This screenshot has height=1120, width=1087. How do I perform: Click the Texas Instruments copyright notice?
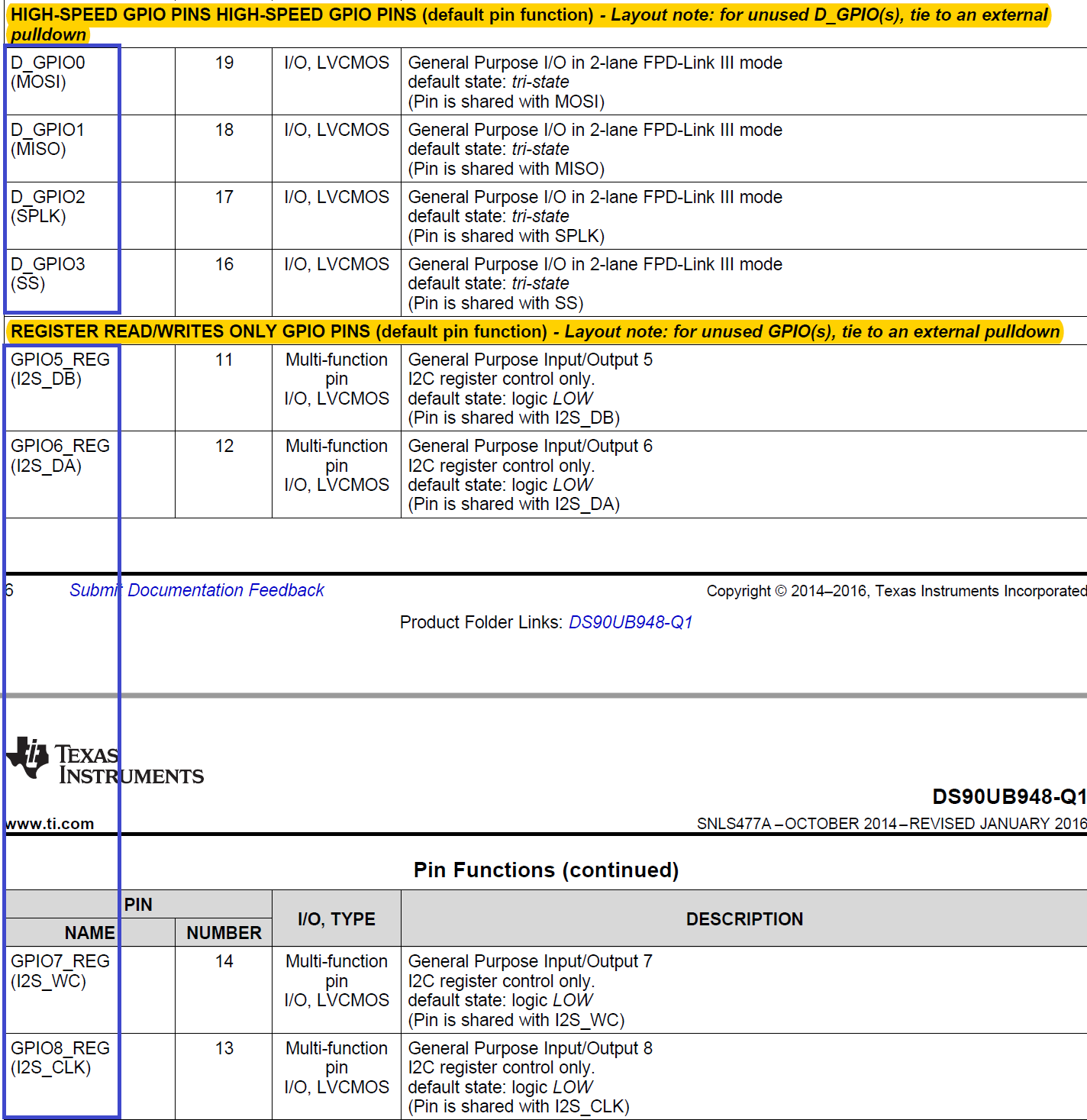click(x=896, y=591)
